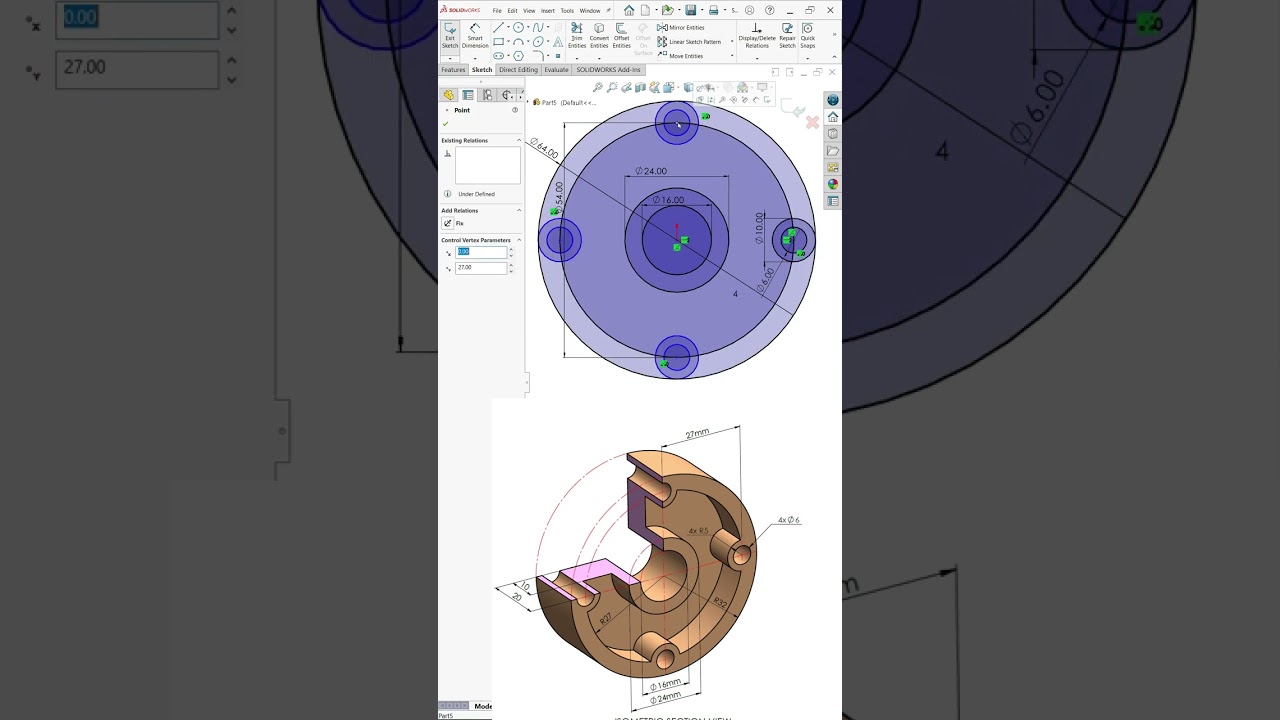The height and width of the screenshot is (720, 1280).
Task: Click the New document icon
Action: click(645, 10)
